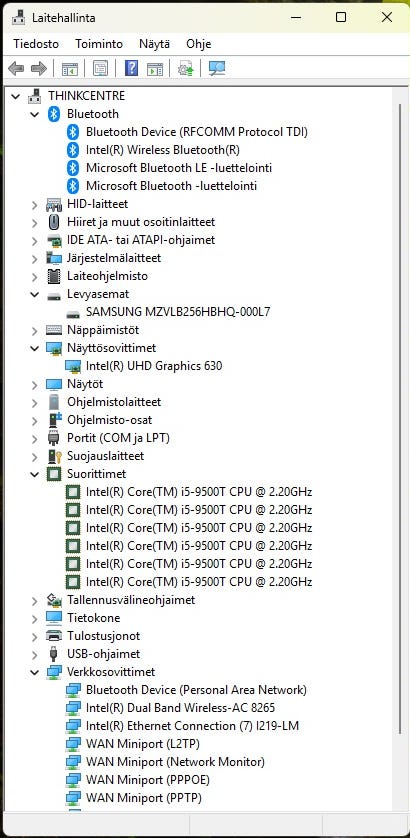Select Intel(R) Ethernet Connection (7) I219-LM
The width and height of the screenshot is (410, 838).
click(192, 726)
